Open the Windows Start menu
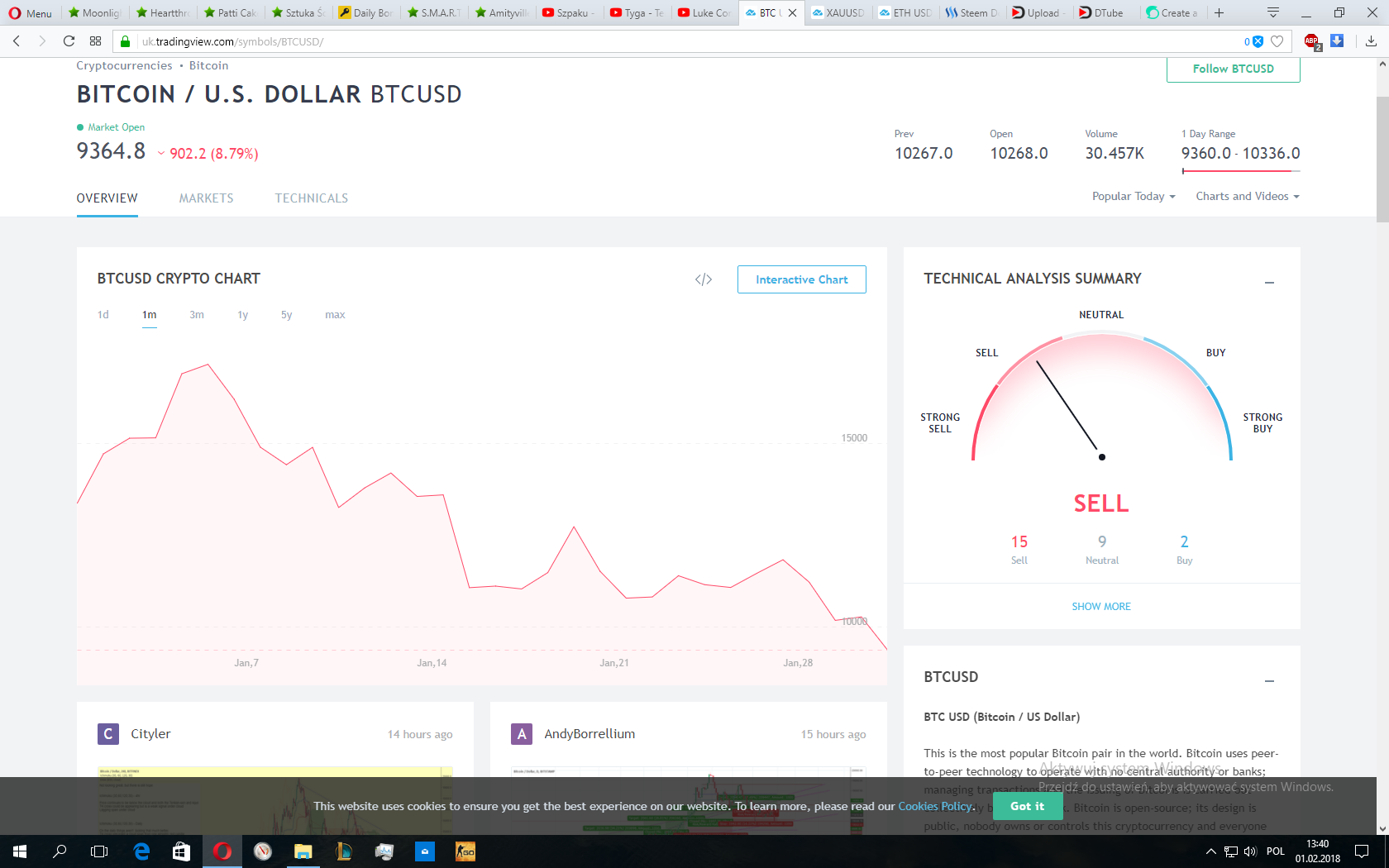1389x868 pixels. pos(20,851)
